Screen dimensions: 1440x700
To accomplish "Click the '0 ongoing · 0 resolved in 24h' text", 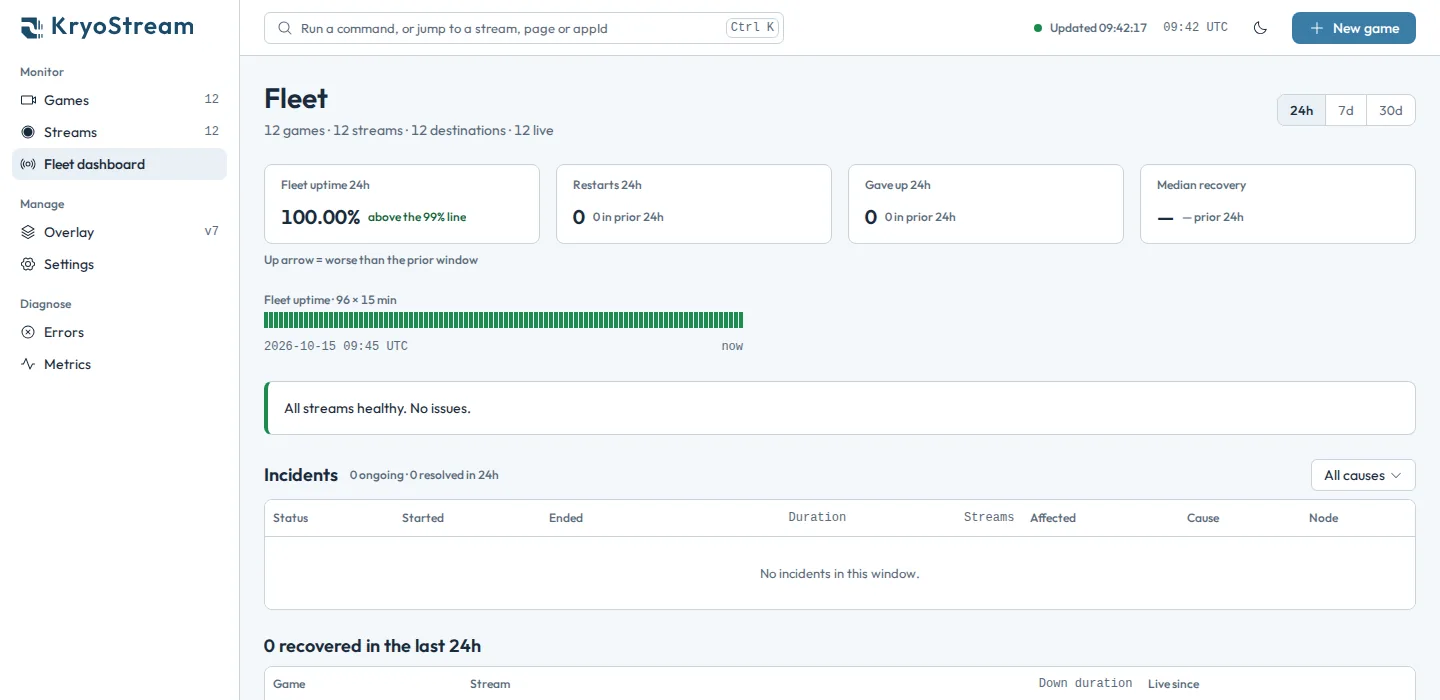I will [424, 475].
